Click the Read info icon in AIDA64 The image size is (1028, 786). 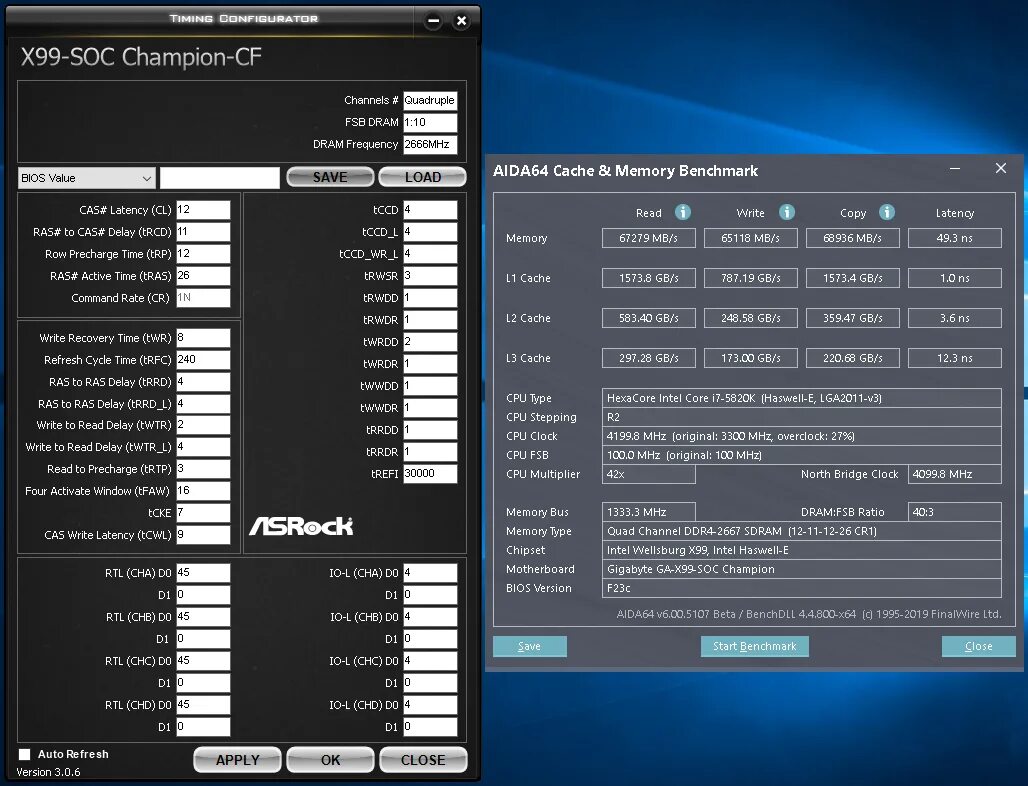682,212
